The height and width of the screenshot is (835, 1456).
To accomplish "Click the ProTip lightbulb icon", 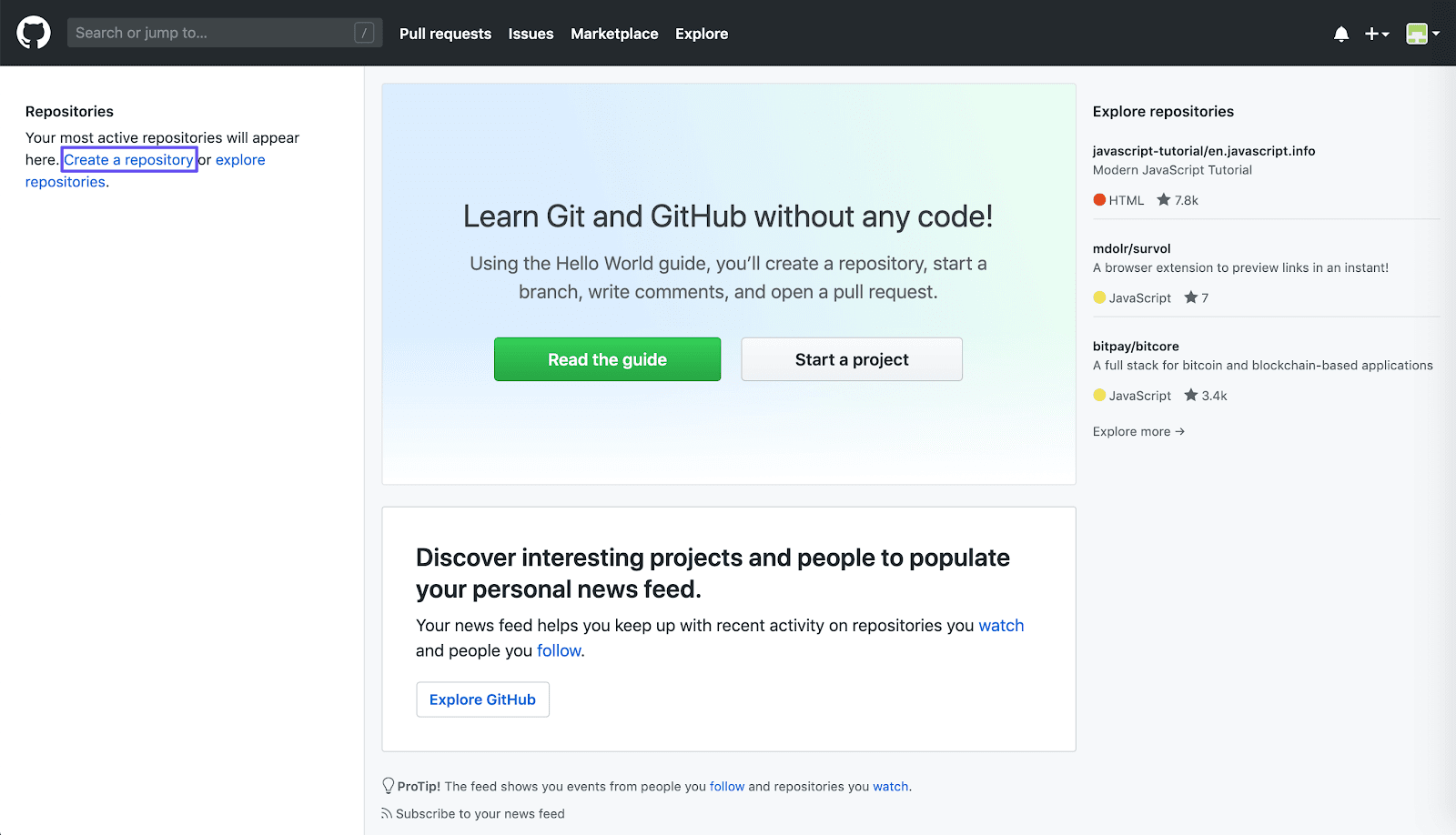I will tap(389, 785).
